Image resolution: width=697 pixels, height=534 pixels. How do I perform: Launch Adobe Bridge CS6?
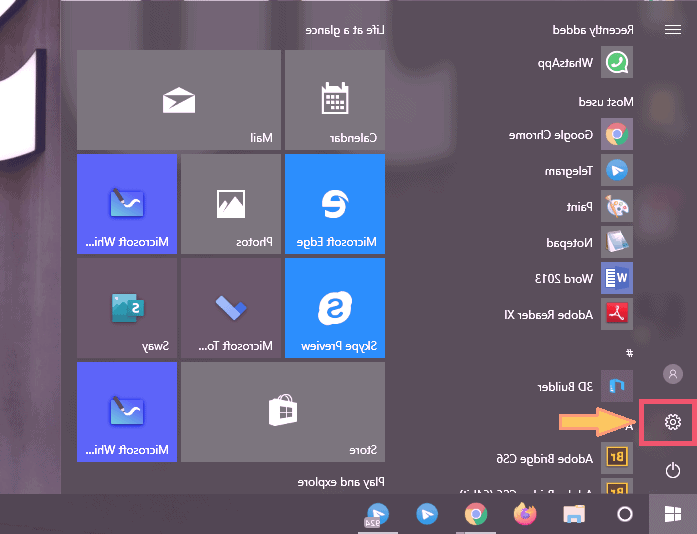tap(565, 458)
